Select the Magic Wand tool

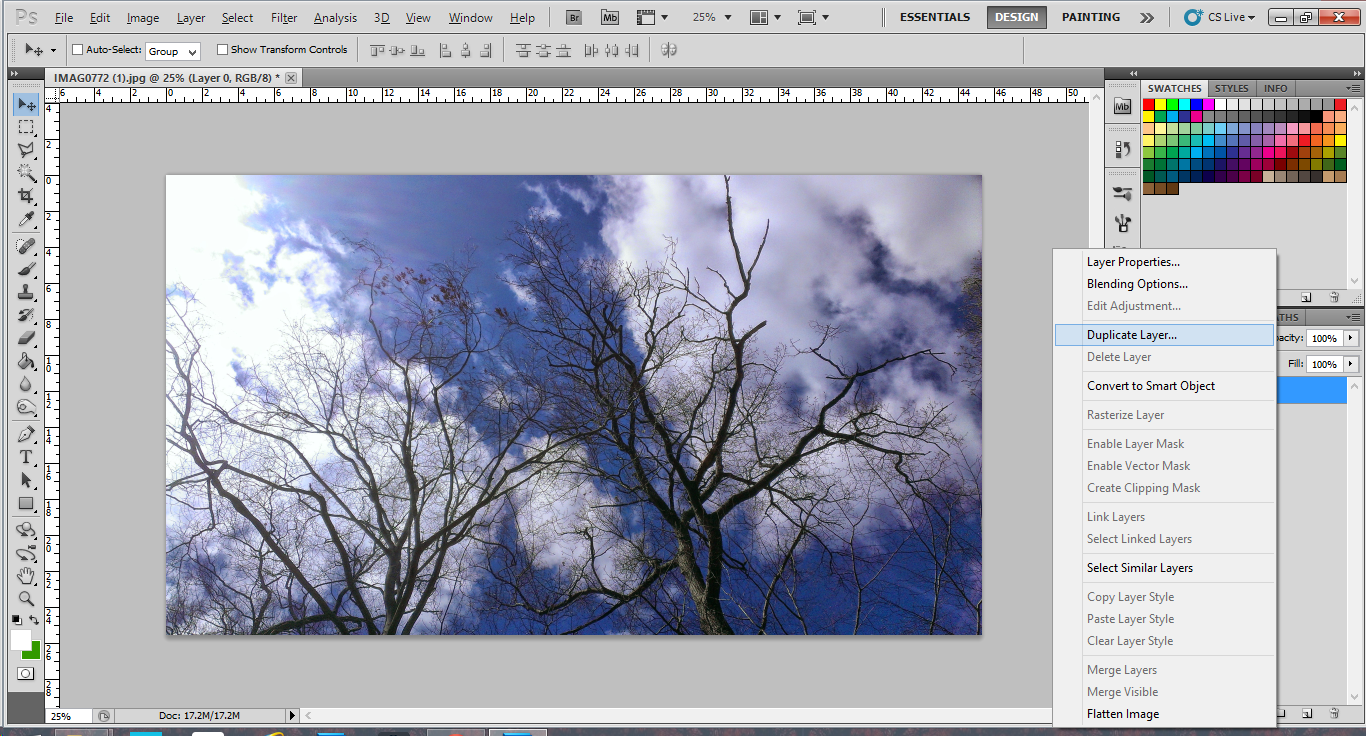tap(26, 173)
